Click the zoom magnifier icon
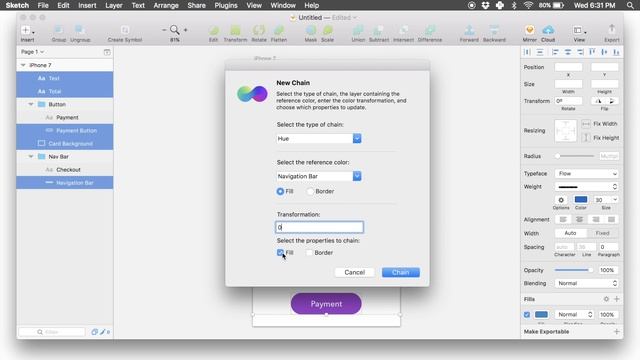This screenshot has height=360, width=640. [x=175, y=30]
